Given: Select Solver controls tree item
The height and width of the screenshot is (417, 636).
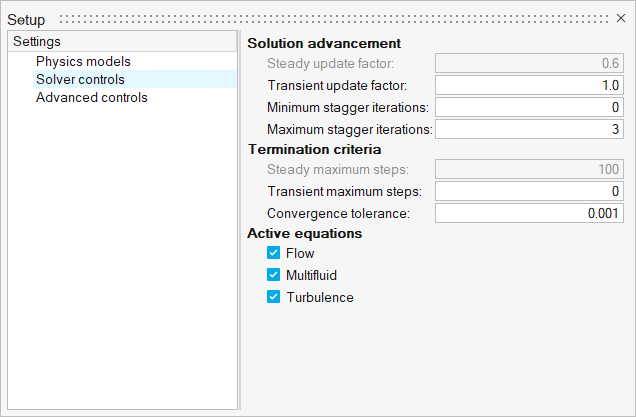Looking at the screenshot, I should tap(80, 79).
